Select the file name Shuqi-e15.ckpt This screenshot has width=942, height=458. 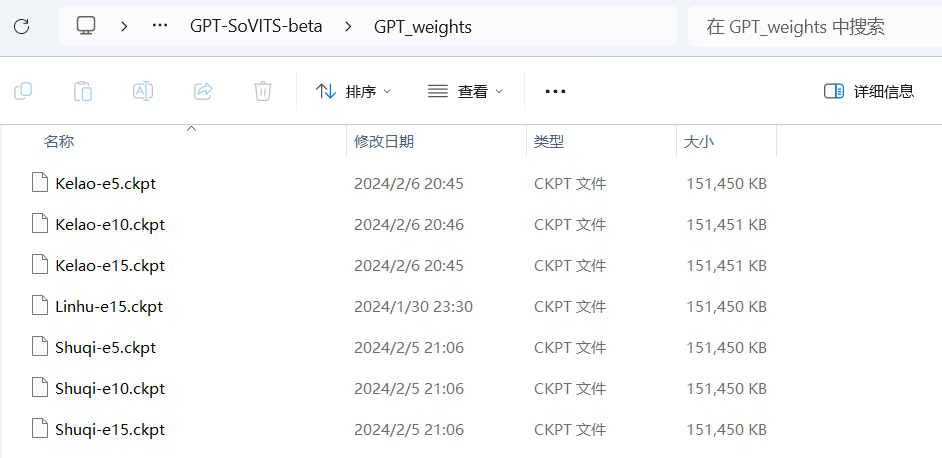tap(110, 430)
